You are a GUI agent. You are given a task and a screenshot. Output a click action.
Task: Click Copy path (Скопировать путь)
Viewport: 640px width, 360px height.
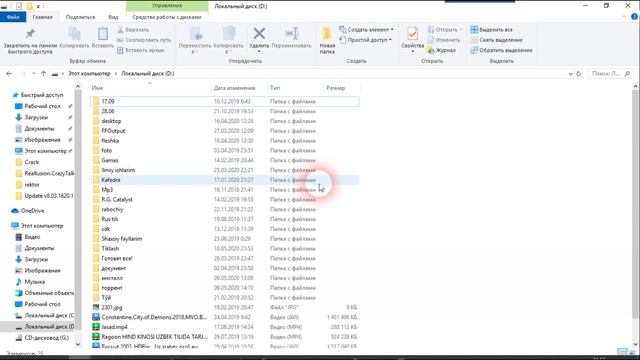pyautogui.click(x=144, y=40)
